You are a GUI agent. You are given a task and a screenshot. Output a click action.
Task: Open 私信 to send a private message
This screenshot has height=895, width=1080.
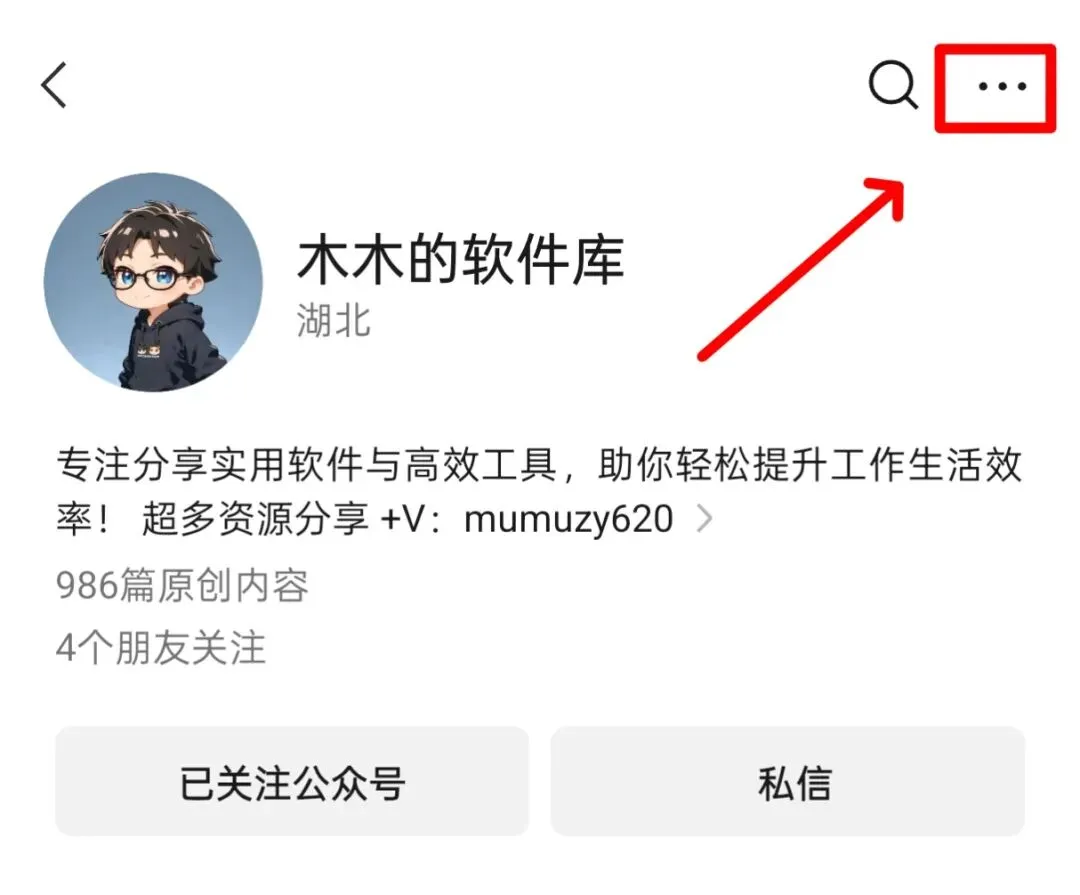pos(788,781)
